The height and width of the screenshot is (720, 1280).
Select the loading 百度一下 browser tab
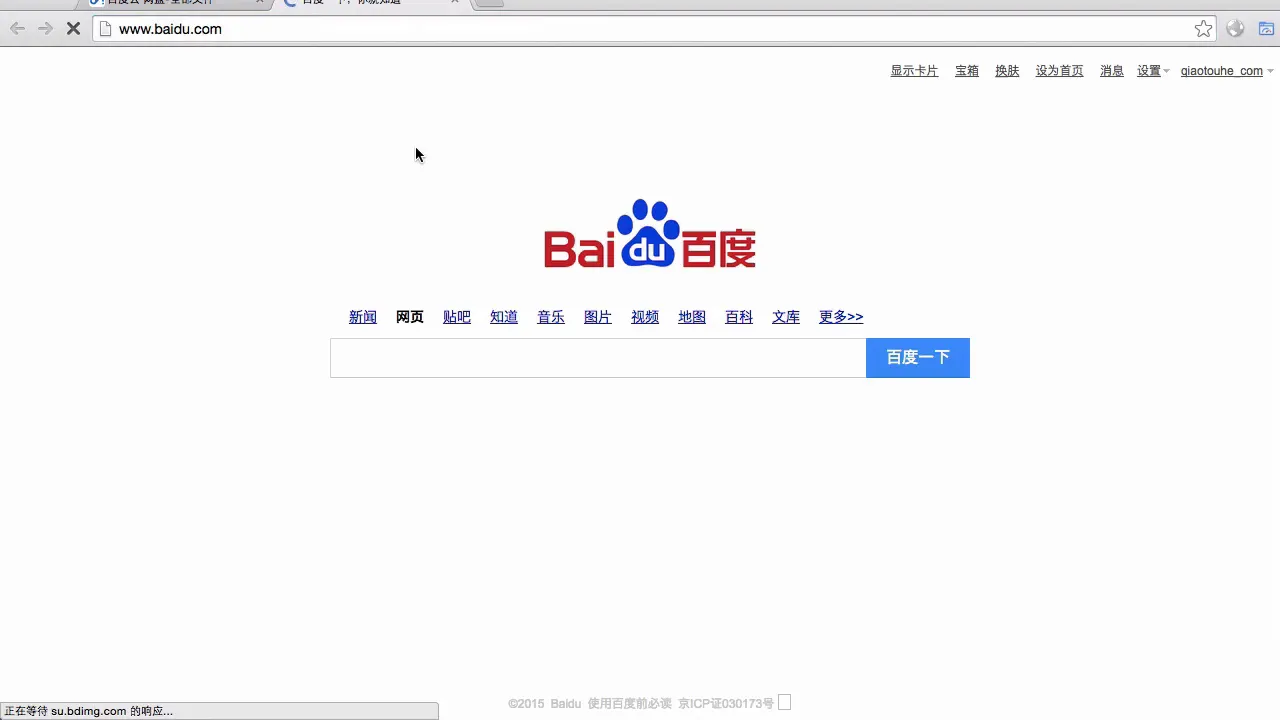370,3
